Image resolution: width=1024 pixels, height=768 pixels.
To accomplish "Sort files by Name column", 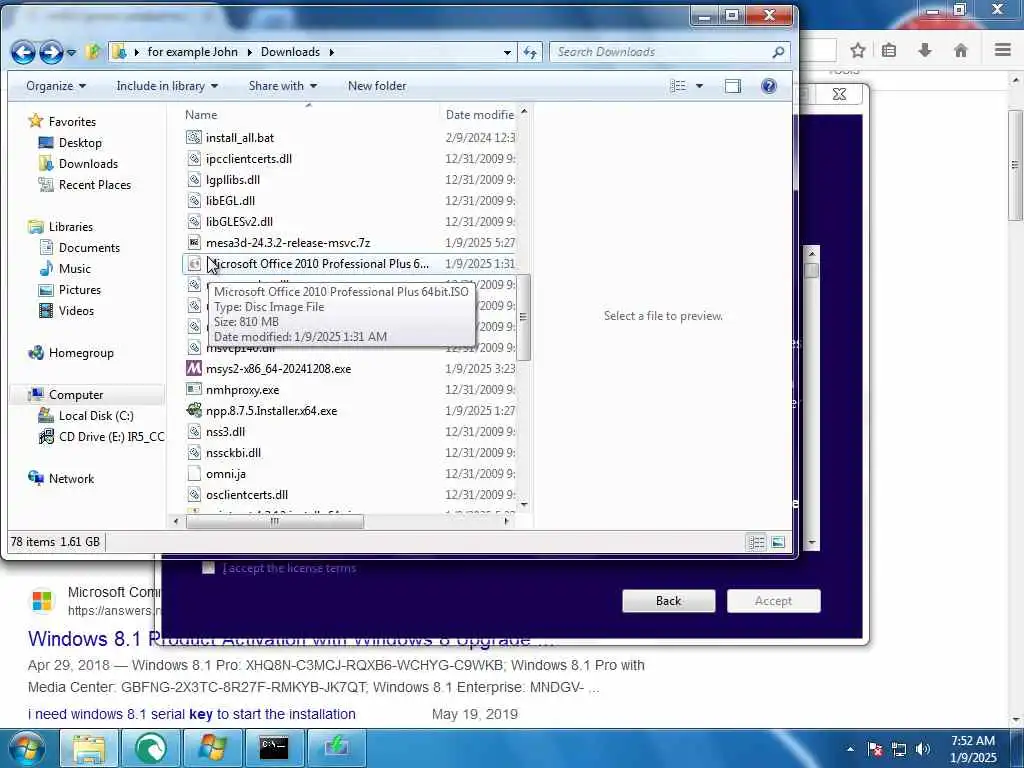I will click(200, 115).
